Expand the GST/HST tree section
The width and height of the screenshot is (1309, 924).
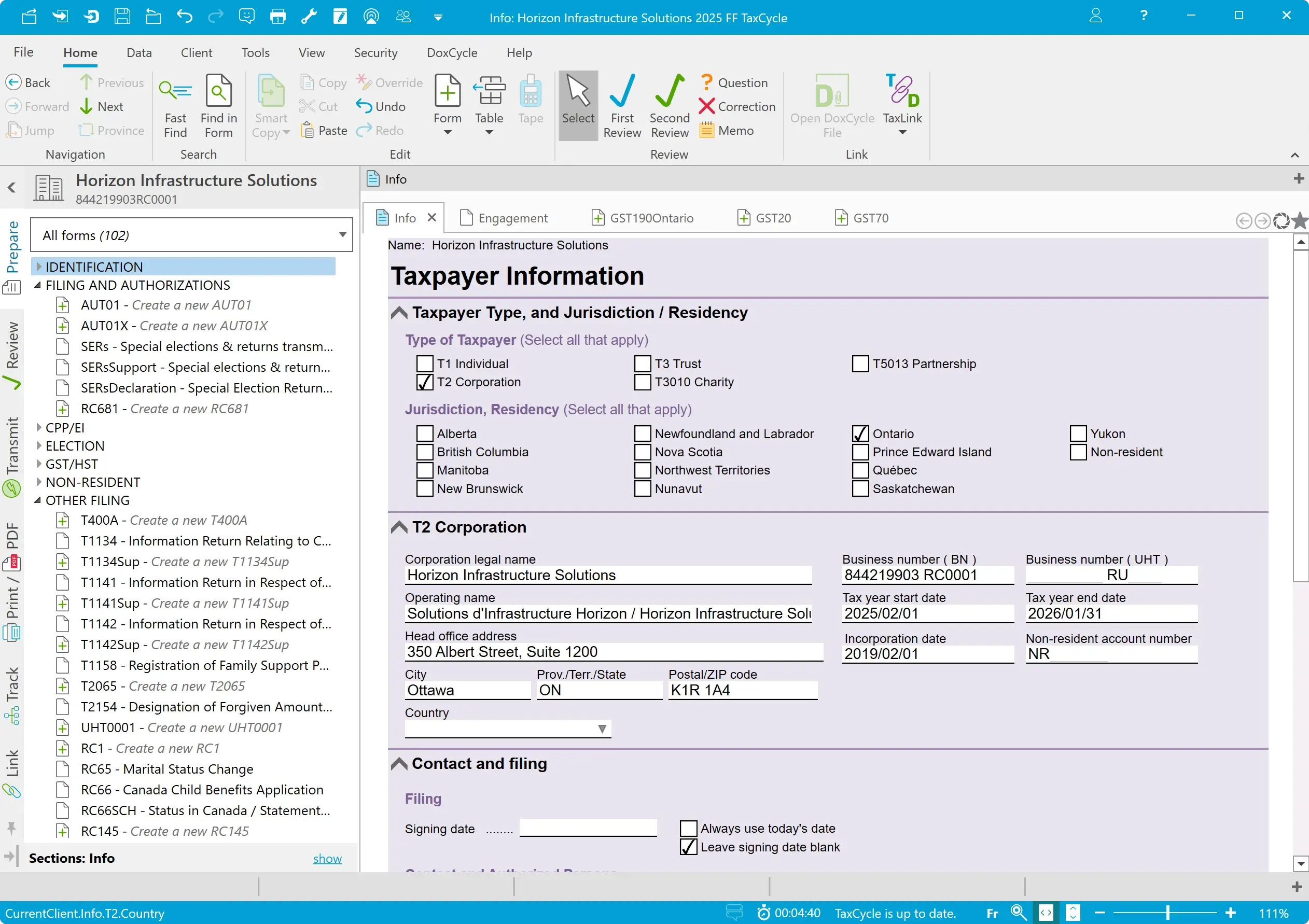39,464
